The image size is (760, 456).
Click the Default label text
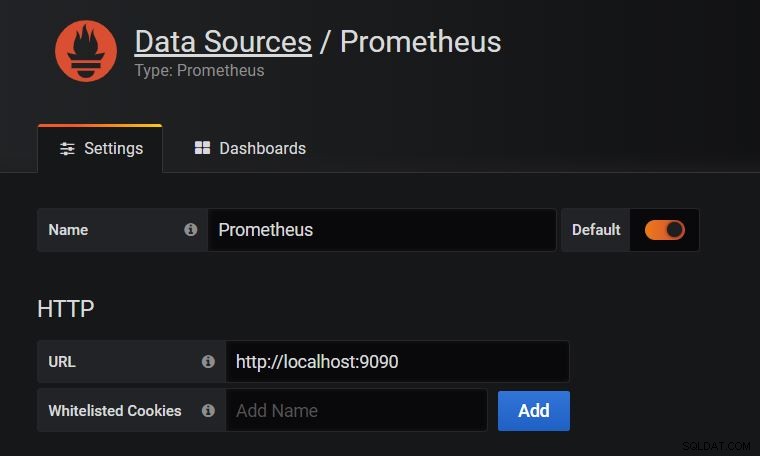tap(596, 230)
